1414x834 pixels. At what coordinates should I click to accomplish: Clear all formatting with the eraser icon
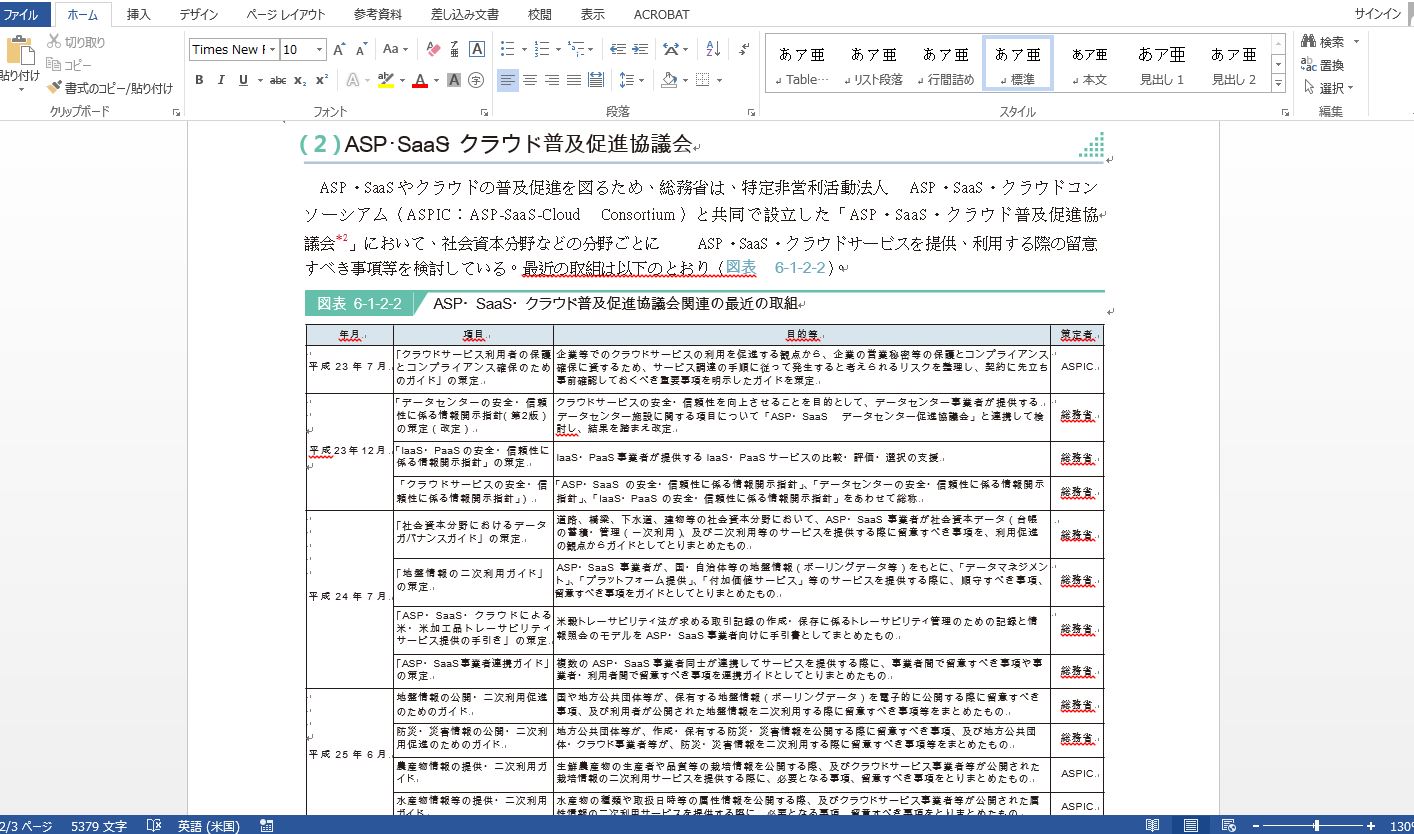click(433, 49)
